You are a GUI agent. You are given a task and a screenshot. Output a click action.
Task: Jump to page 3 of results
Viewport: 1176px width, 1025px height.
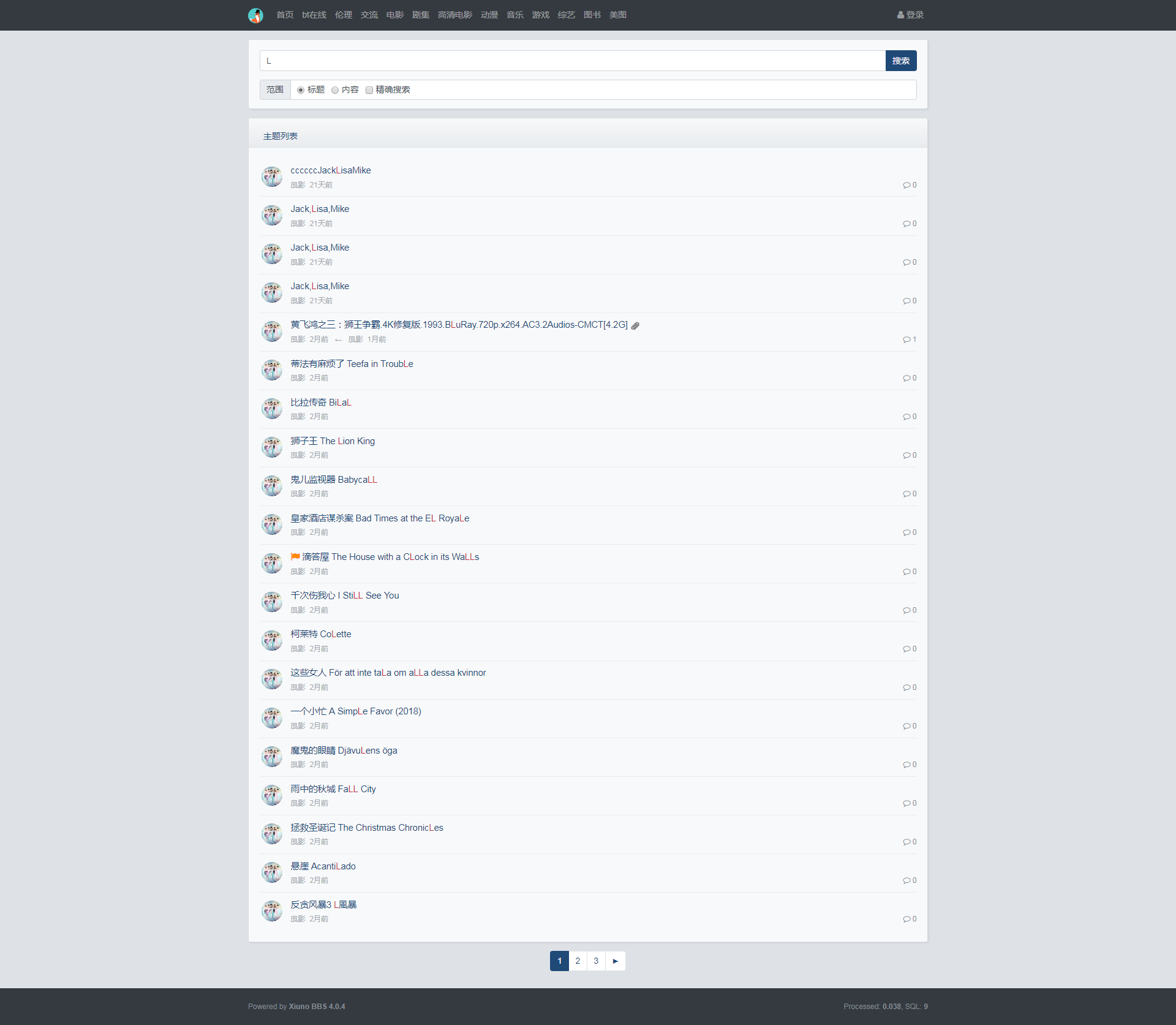596,961
